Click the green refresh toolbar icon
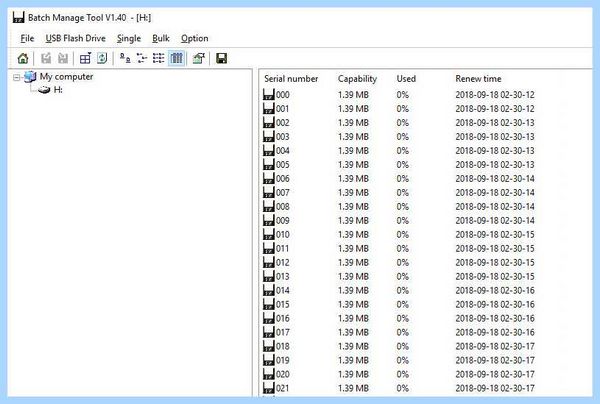Viewport: 600px width, 404px height. click(x=102, y=59)
